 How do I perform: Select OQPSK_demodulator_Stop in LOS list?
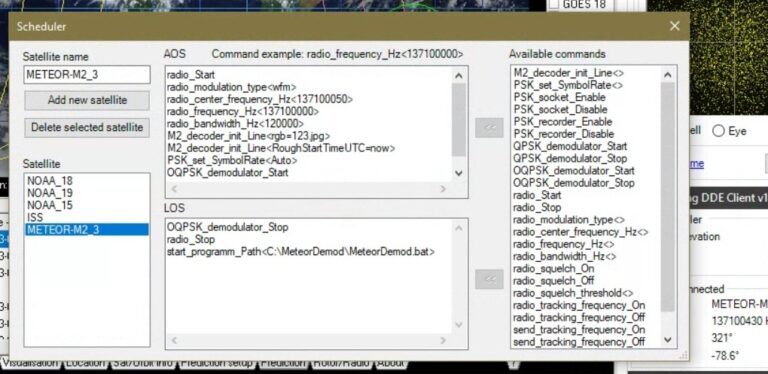[x=228, y=227]
